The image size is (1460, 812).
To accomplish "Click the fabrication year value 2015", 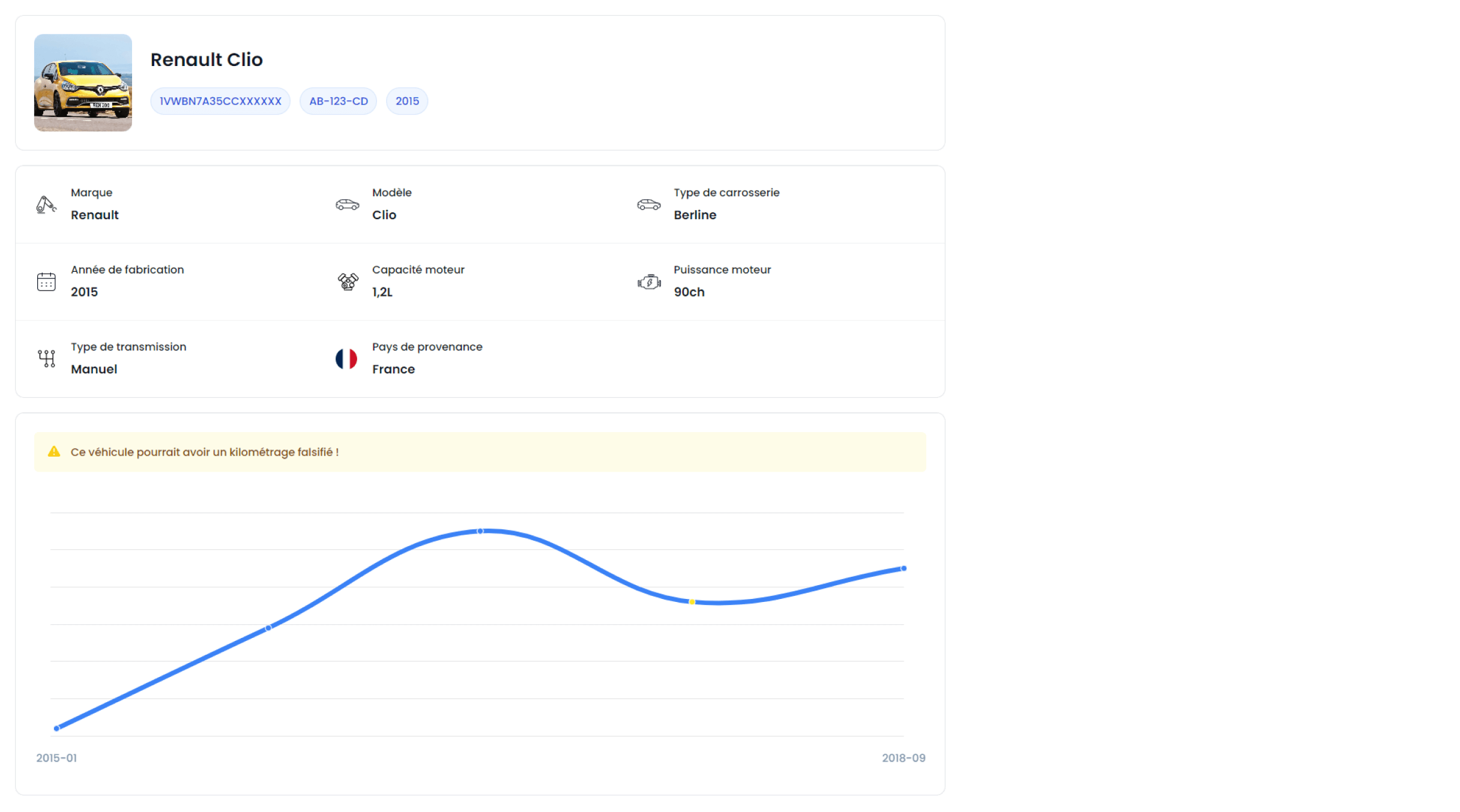I will click(84, 292).
